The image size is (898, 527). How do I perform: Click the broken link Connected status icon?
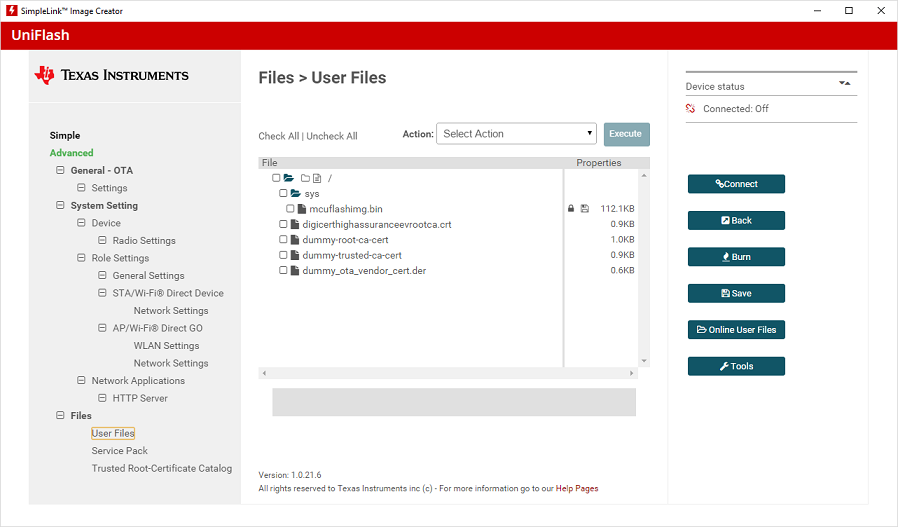coord(691,108)
